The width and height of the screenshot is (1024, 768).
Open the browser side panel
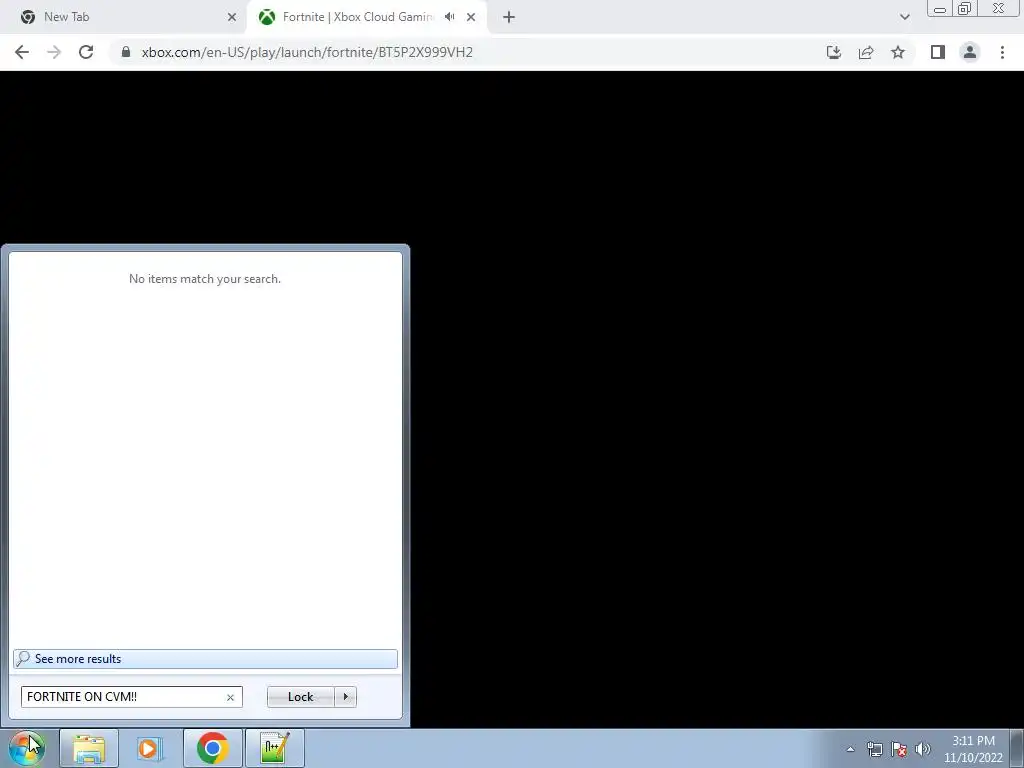tap(938, 52)
